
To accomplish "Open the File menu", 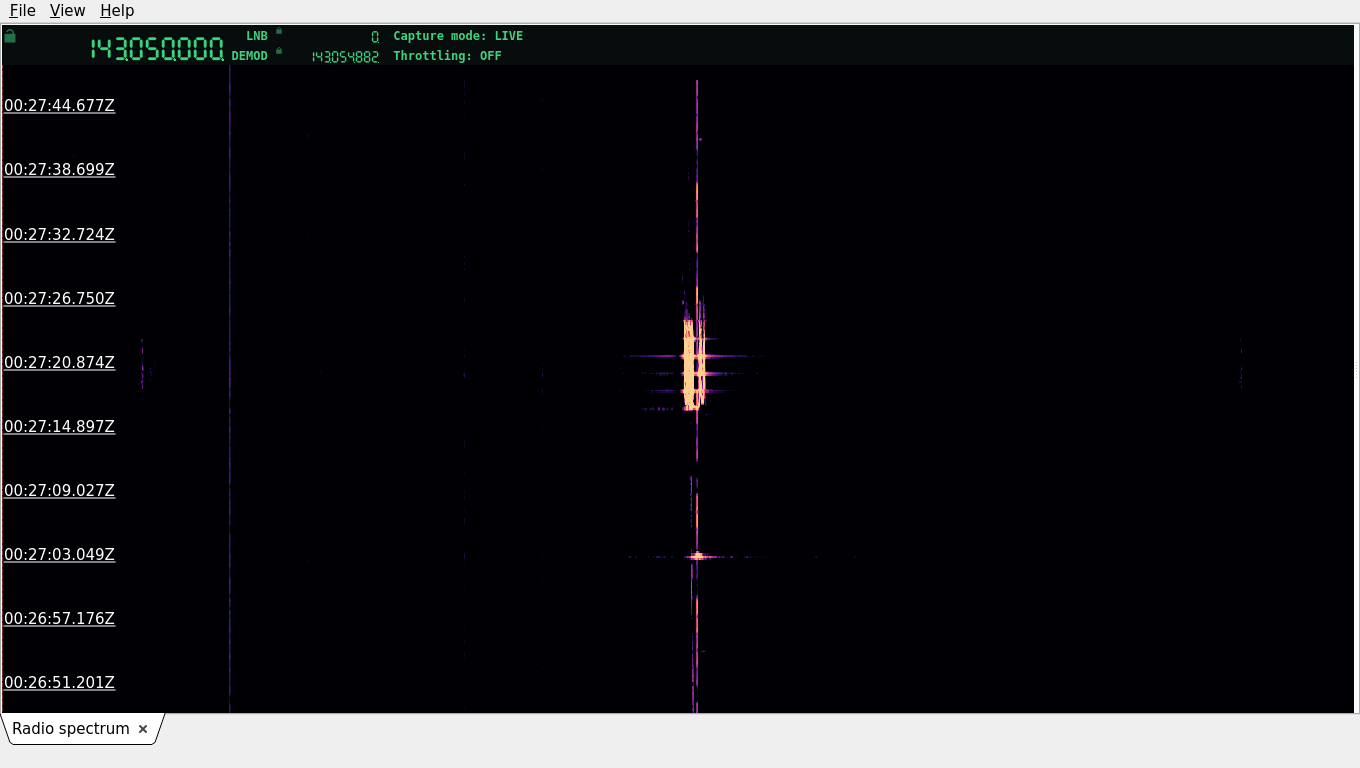I will tap(22, 10).
